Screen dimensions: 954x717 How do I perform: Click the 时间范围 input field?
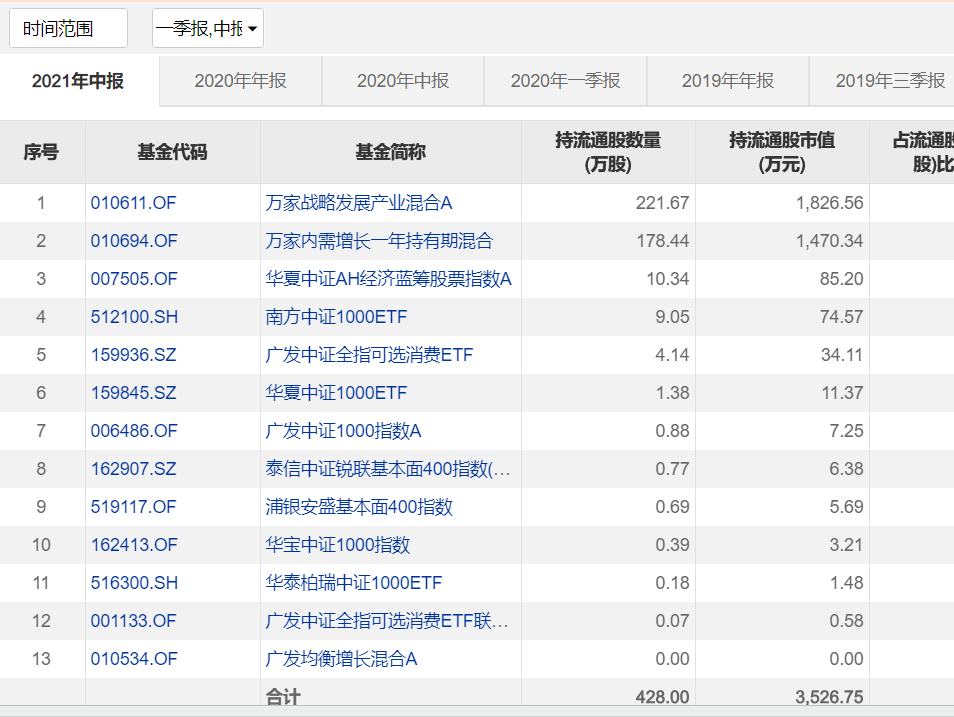(x=66, y=27)
